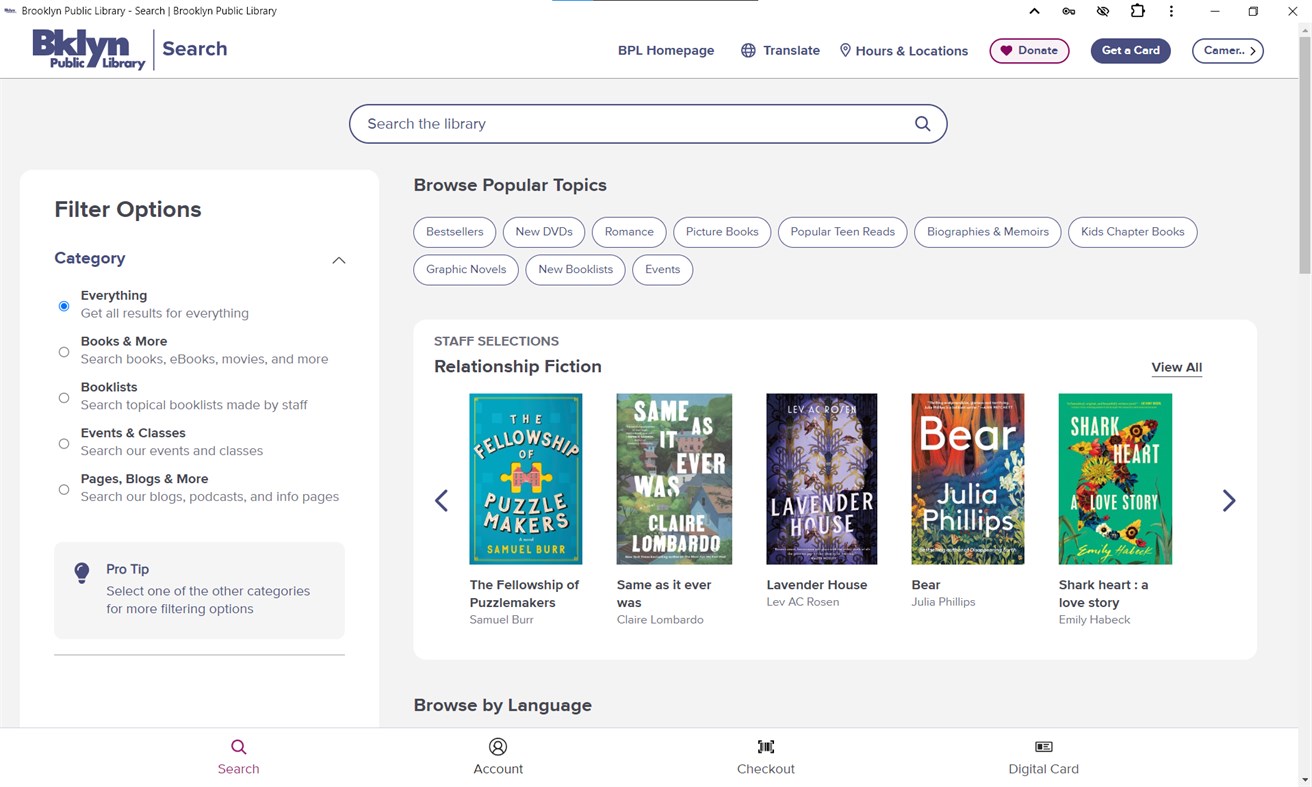Click the magnifier icon in search bar
1312x787 pixels.
922,124
